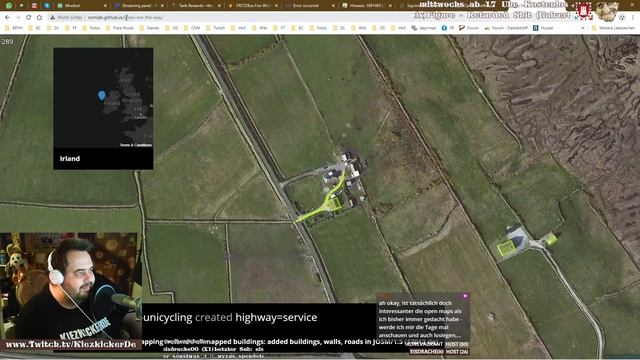
Task: Click the browser forward arrow
Action: tap(18, 18)
